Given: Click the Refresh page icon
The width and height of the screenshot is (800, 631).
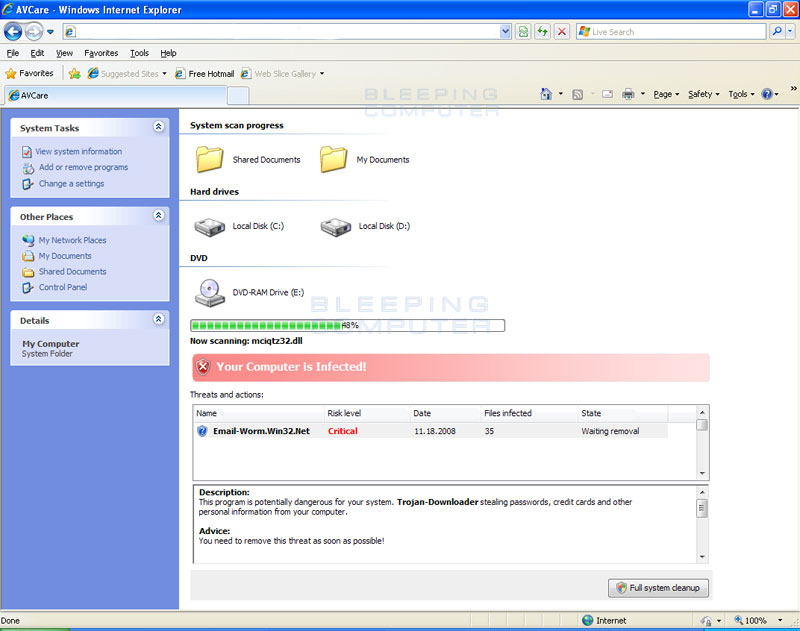Looking at the screenshot, I should [x=542, y=31].
